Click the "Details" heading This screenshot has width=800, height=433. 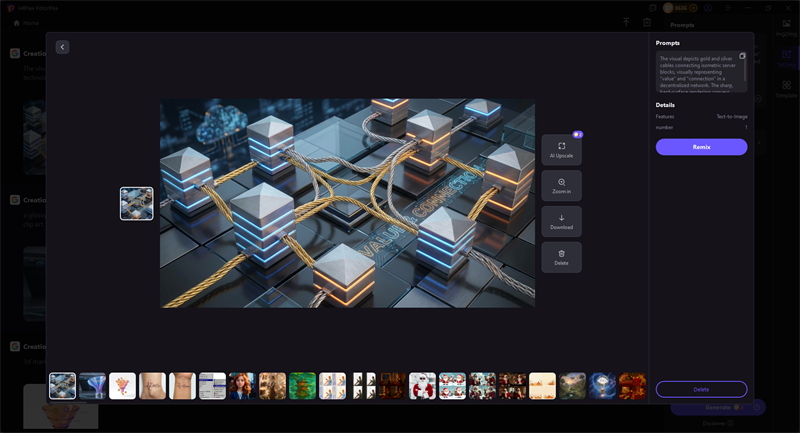tap(665, 105)
